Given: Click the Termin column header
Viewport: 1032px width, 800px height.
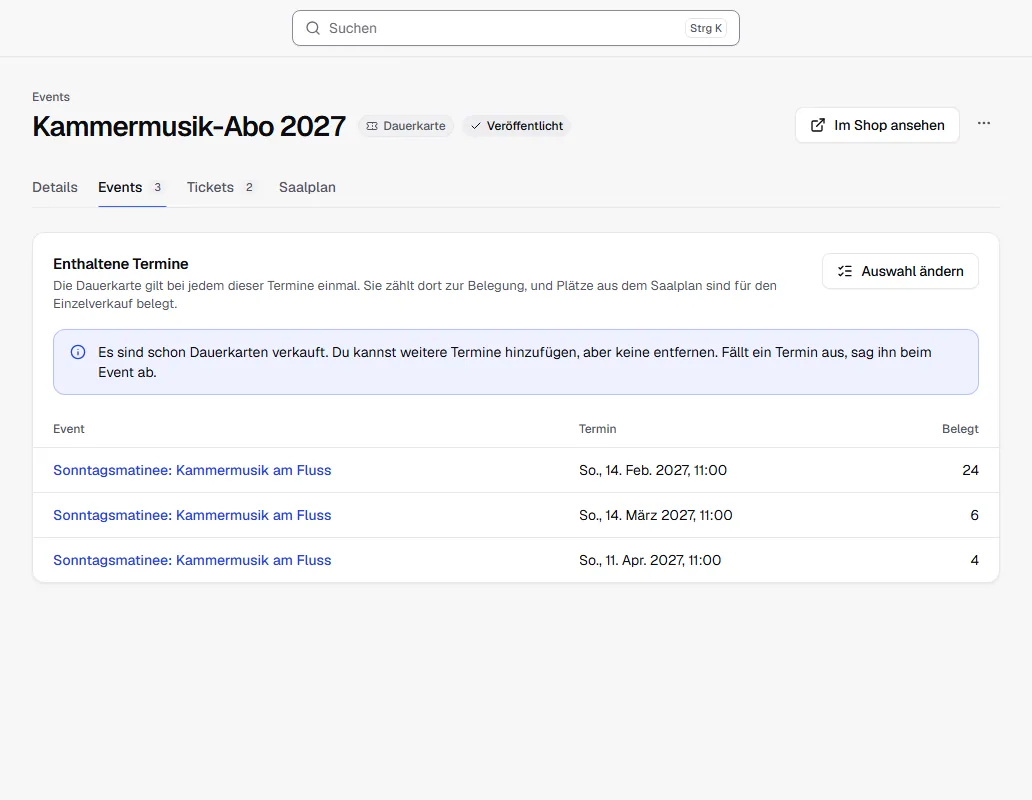Looking at the screenshot, I should 598,429.
